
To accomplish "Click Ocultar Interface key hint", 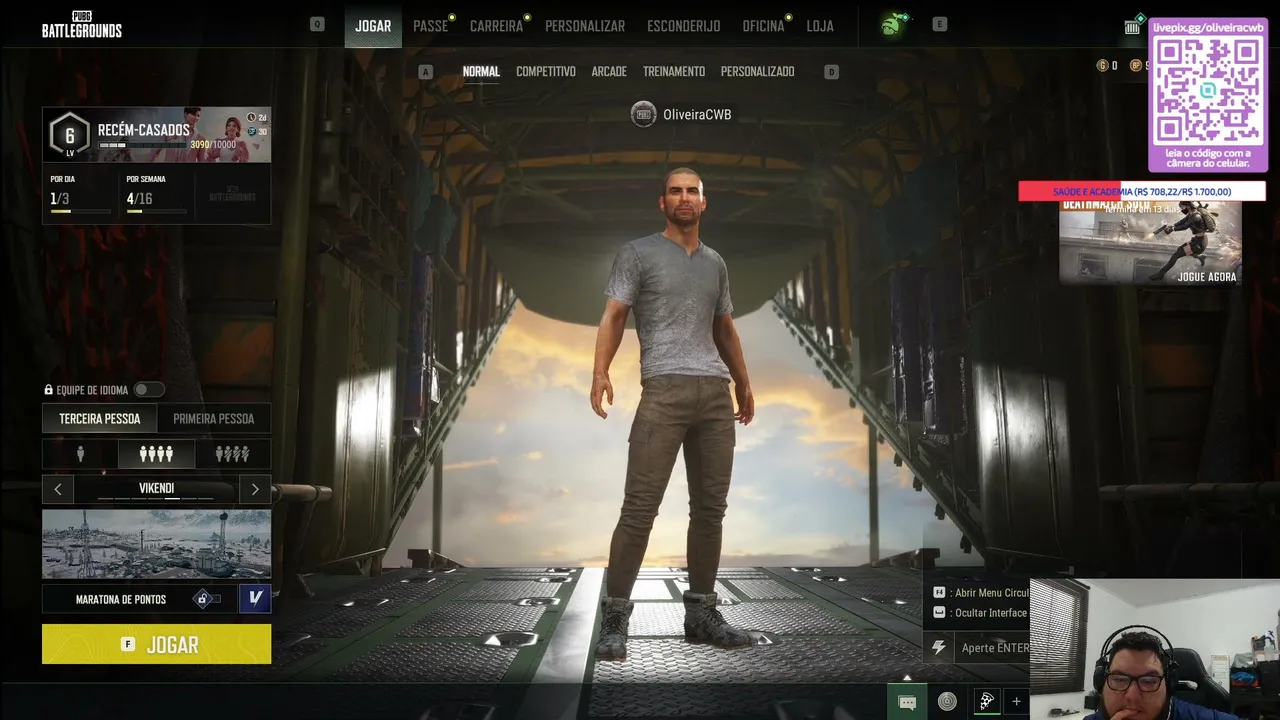I will click(x=980, y=613).
